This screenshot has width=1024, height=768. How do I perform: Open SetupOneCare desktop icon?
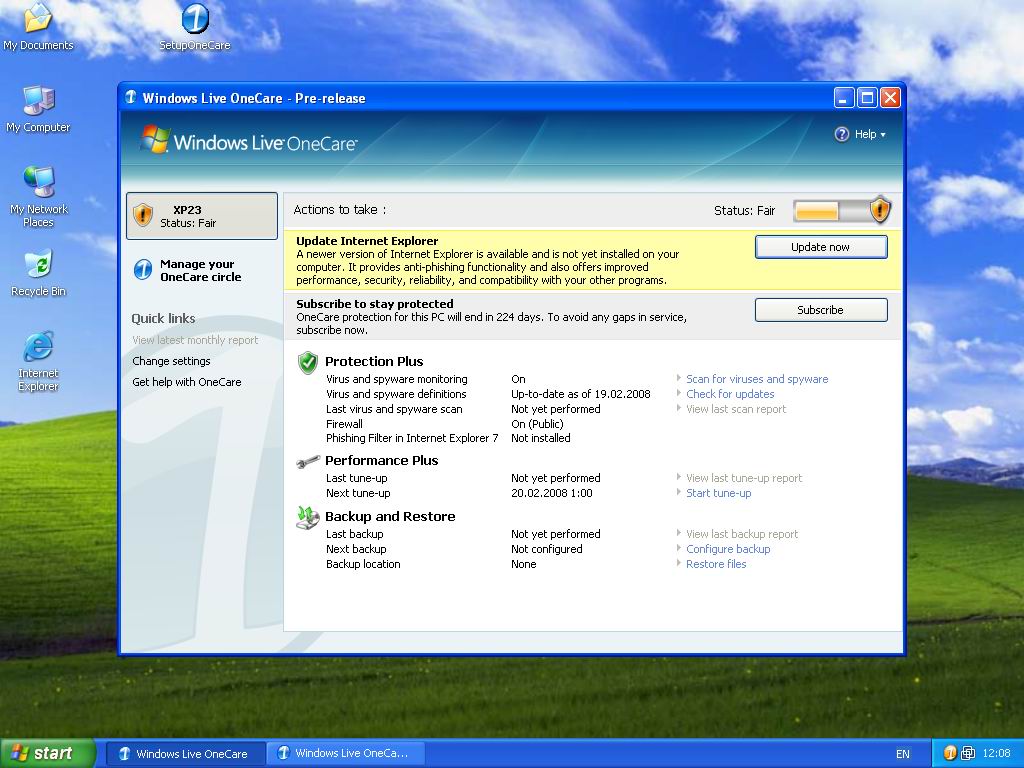click(195, 26)
